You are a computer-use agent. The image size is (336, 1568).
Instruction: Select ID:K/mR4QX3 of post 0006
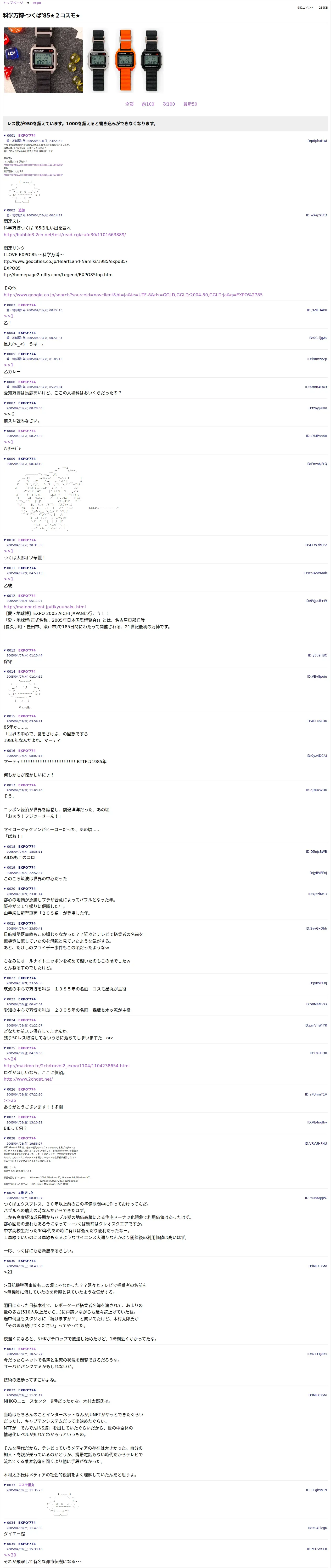click(316, 387)
